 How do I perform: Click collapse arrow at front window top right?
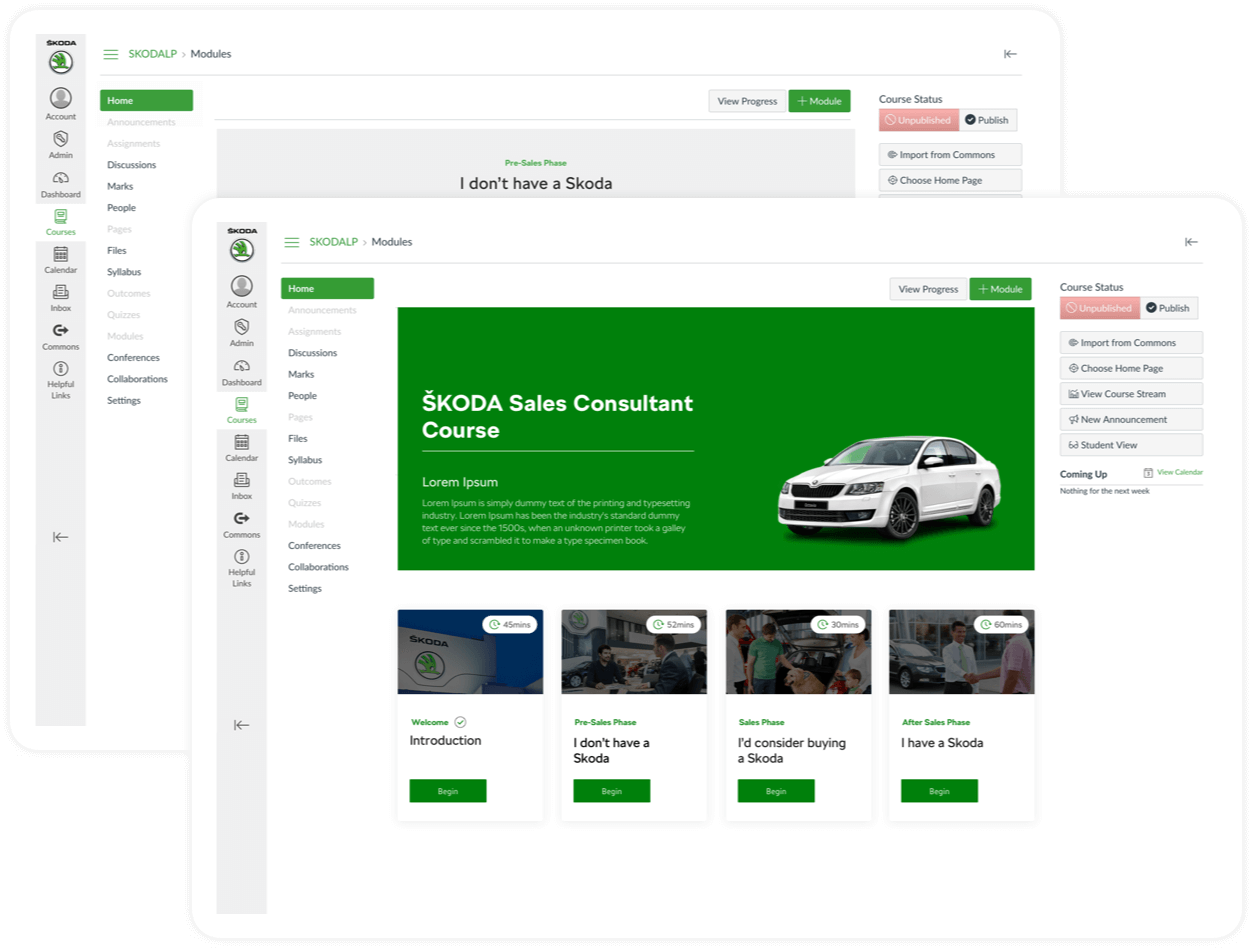coord(1191,242)
